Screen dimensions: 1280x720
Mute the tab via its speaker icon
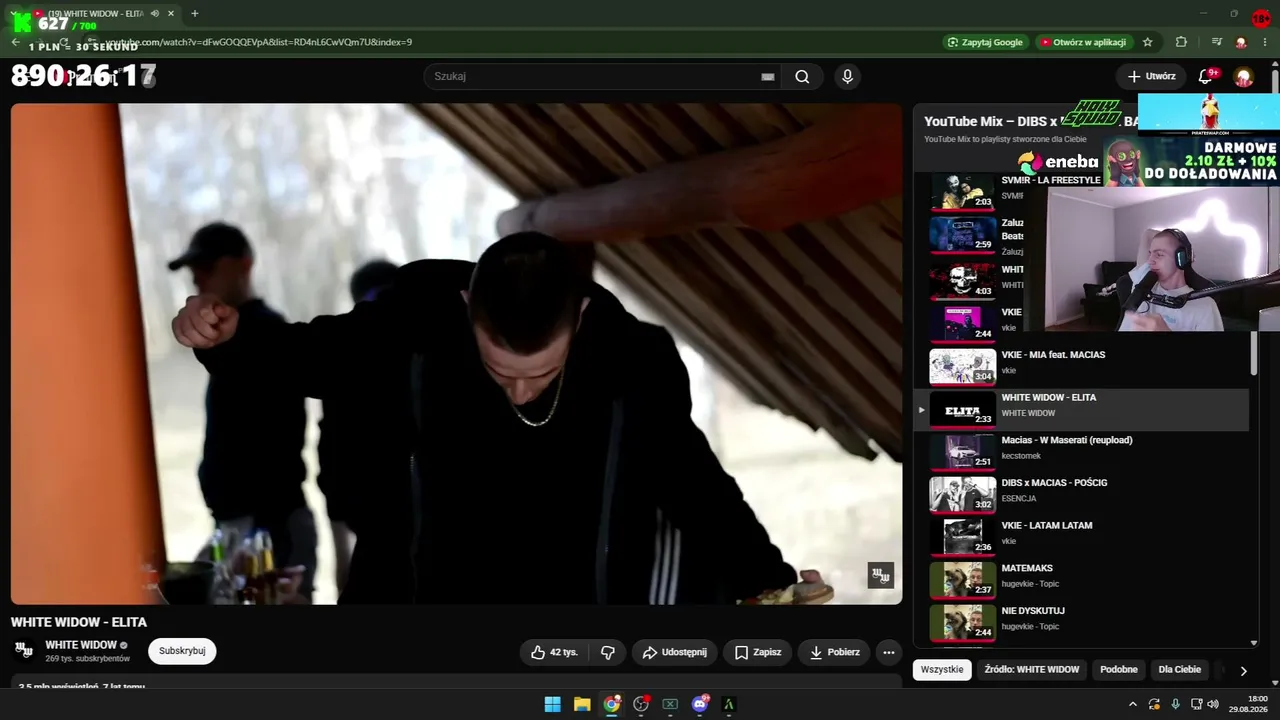(154, 14)
